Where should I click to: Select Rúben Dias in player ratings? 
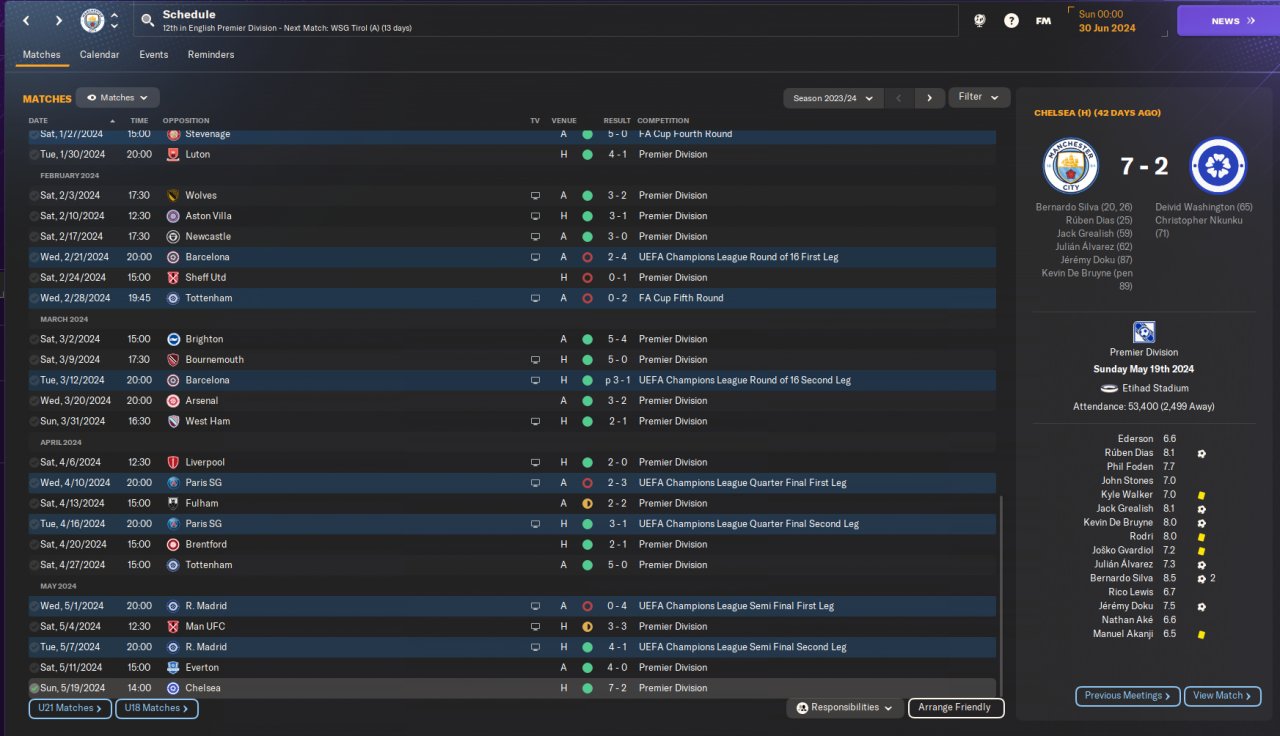tap(1127, 453)
